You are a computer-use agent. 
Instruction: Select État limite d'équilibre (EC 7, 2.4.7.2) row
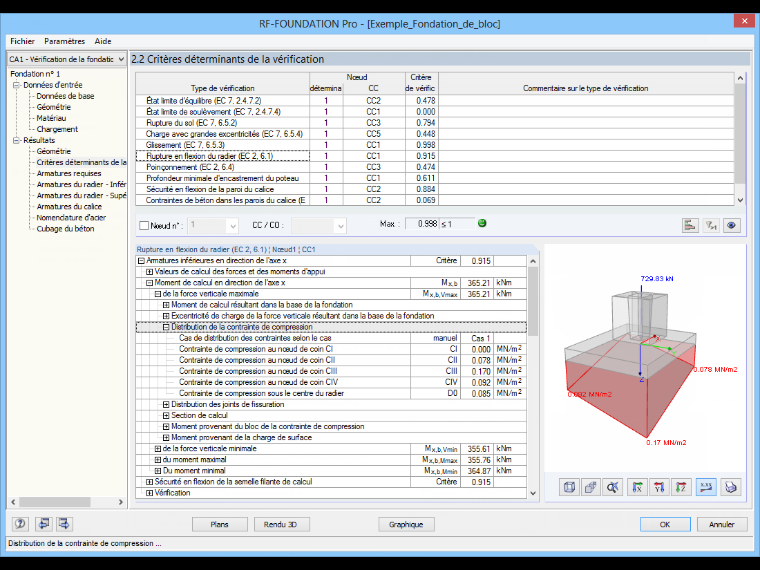[x=222, y=101]
